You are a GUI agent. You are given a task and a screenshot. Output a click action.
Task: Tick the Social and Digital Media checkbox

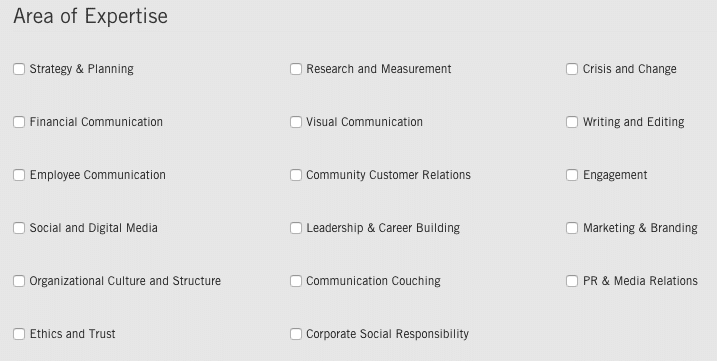[x=19, y=228]
